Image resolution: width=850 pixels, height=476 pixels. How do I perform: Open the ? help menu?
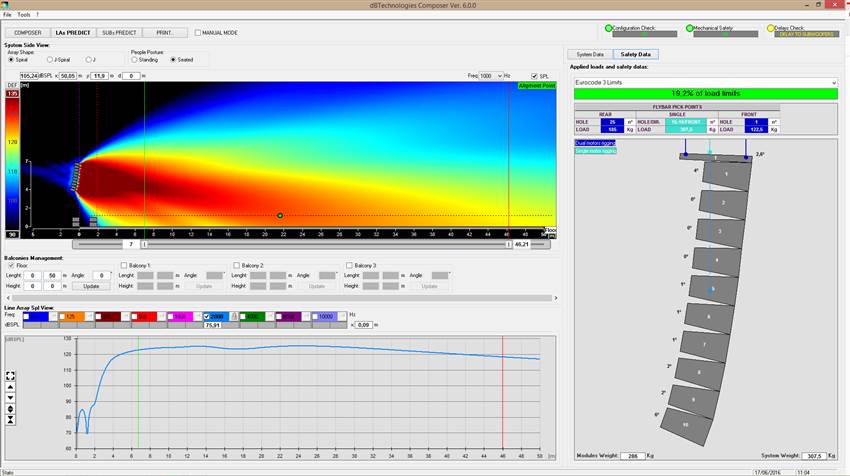[37, 15]
